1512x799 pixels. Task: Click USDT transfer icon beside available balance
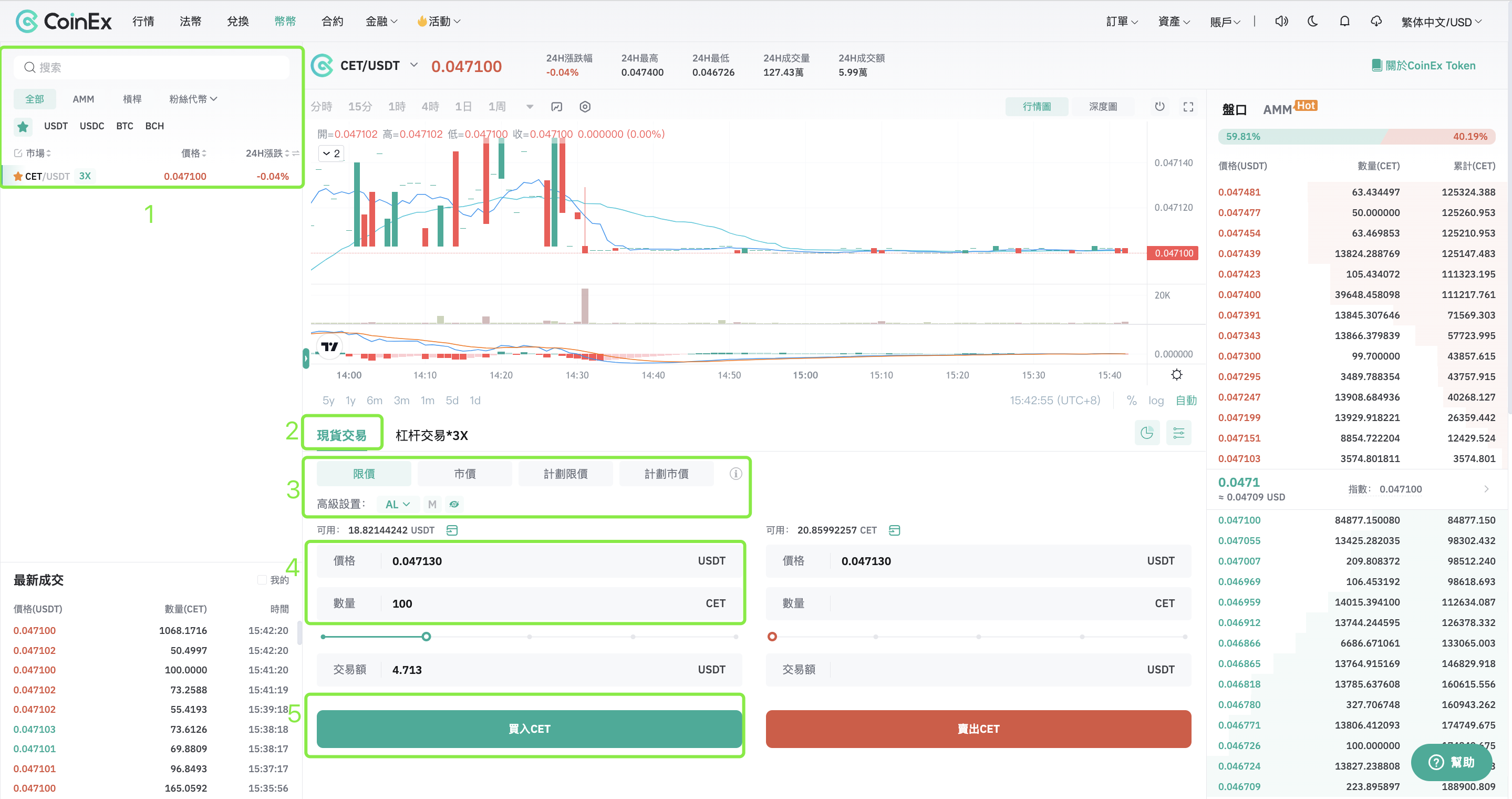tap(452, 530)
